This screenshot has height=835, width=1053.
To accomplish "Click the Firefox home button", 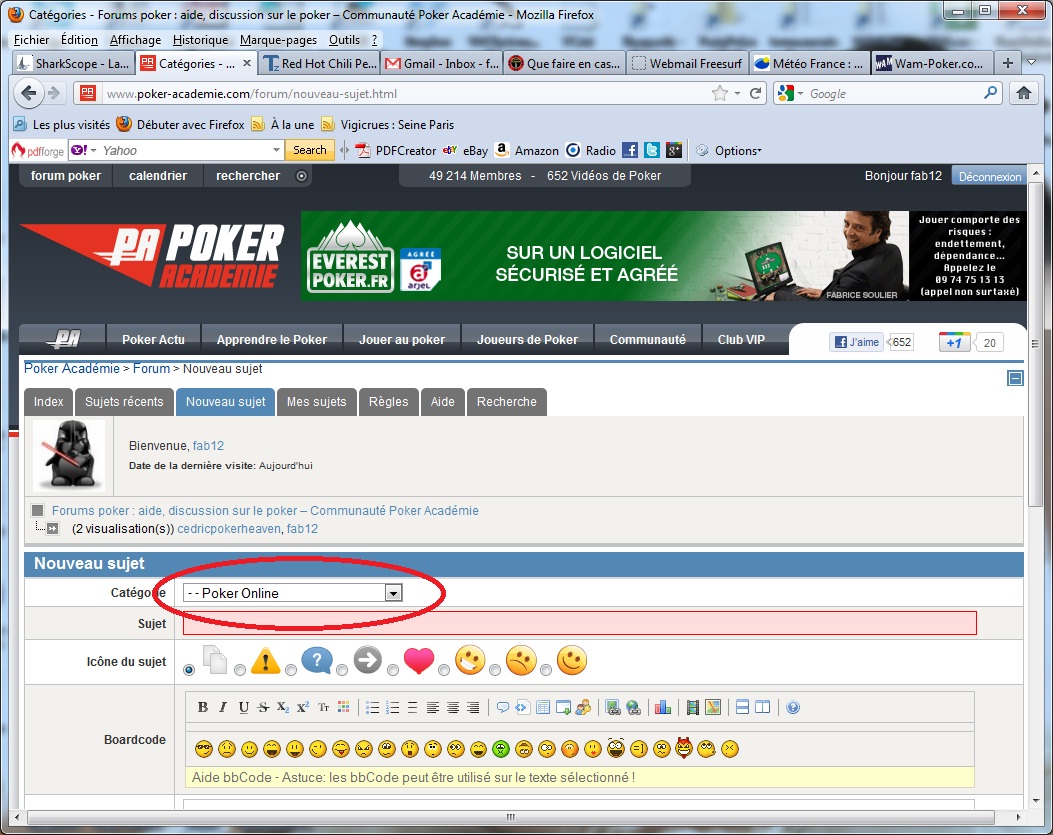I will [x=1023, y=93].
